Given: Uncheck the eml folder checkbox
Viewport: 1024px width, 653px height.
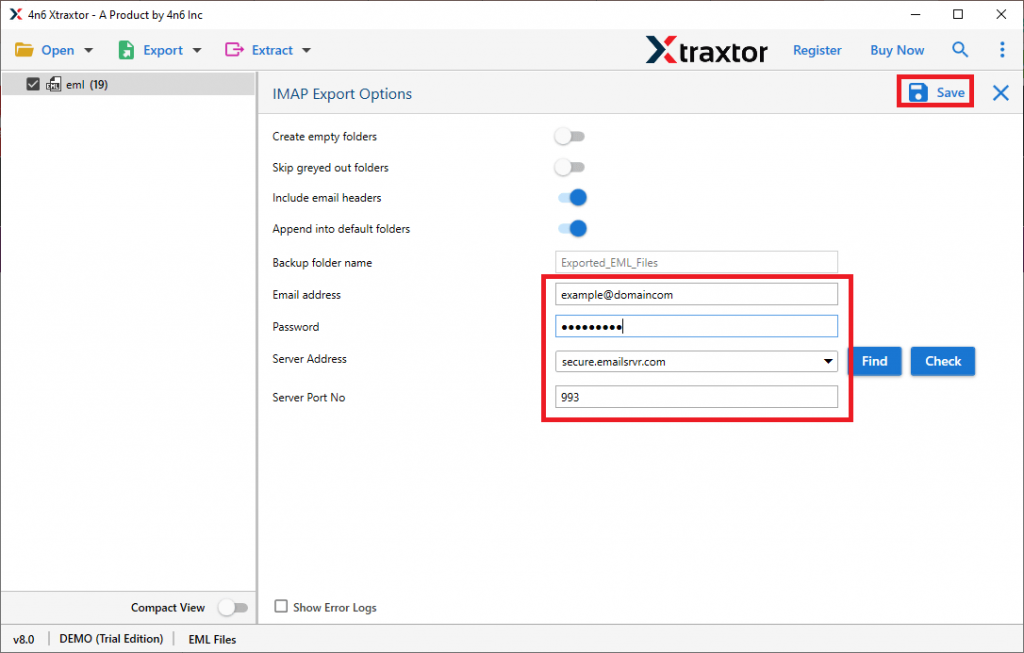Looking at the screenshot, I should click(33, 85).
